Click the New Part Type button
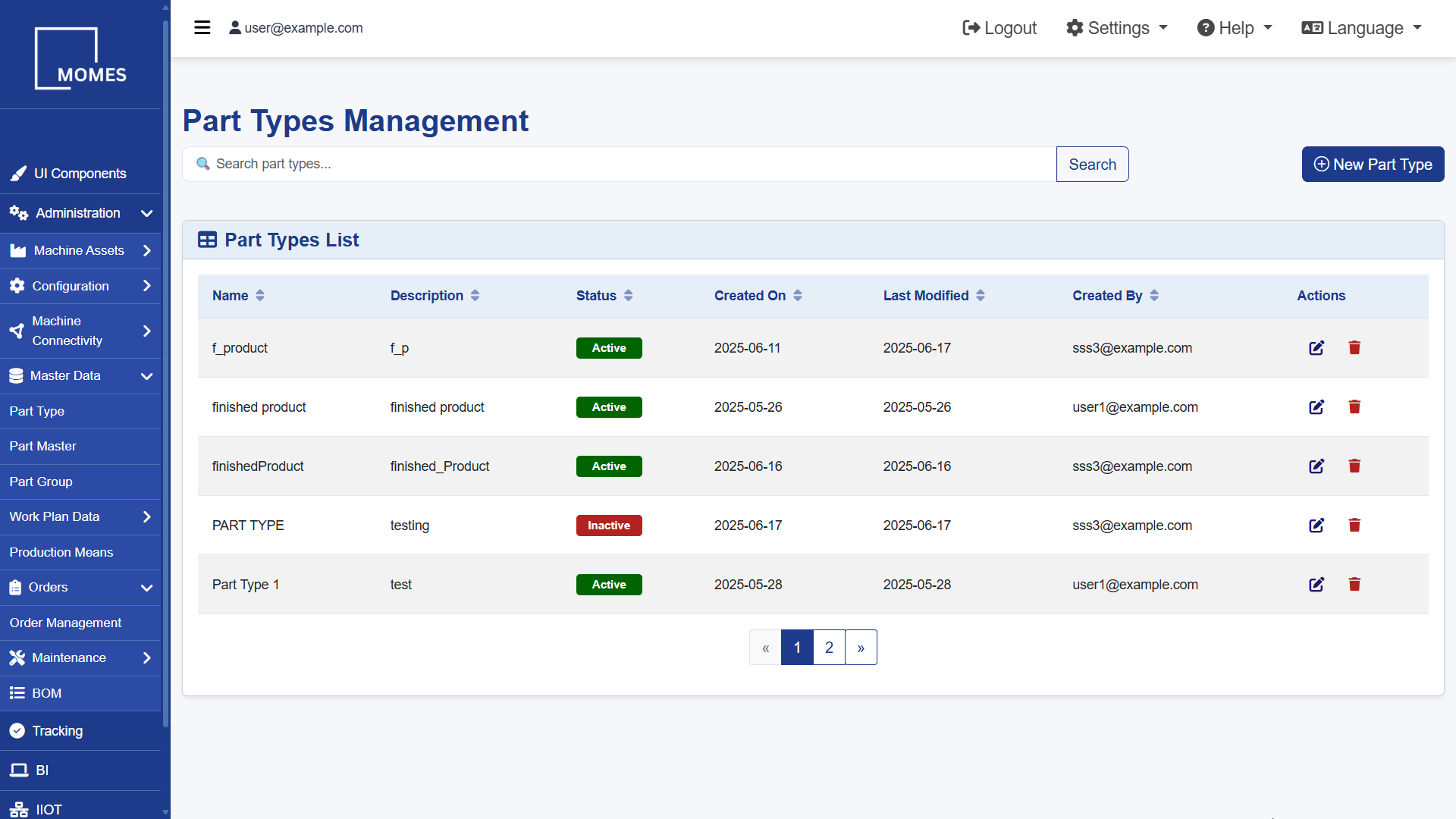This screenshot has width=1456, height=819. [1373, 165]
